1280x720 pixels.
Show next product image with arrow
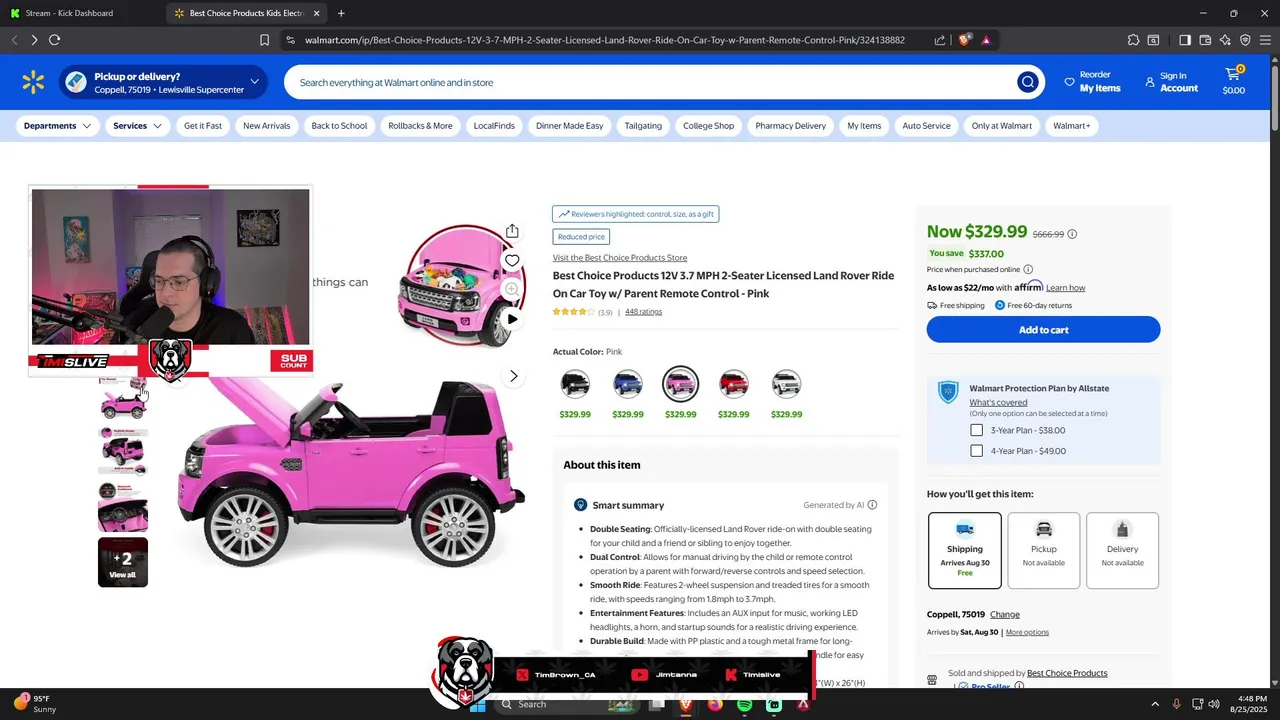point(514,376)
